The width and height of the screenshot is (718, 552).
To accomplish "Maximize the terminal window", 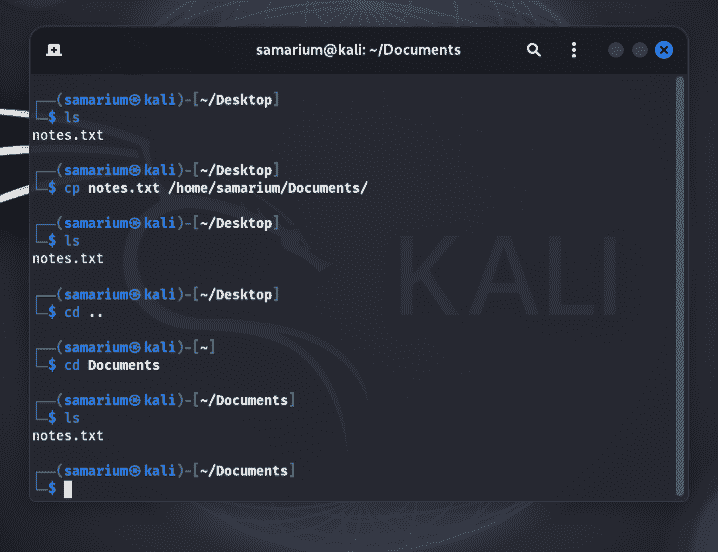I will pyautogui.click(x=640, y=50).
